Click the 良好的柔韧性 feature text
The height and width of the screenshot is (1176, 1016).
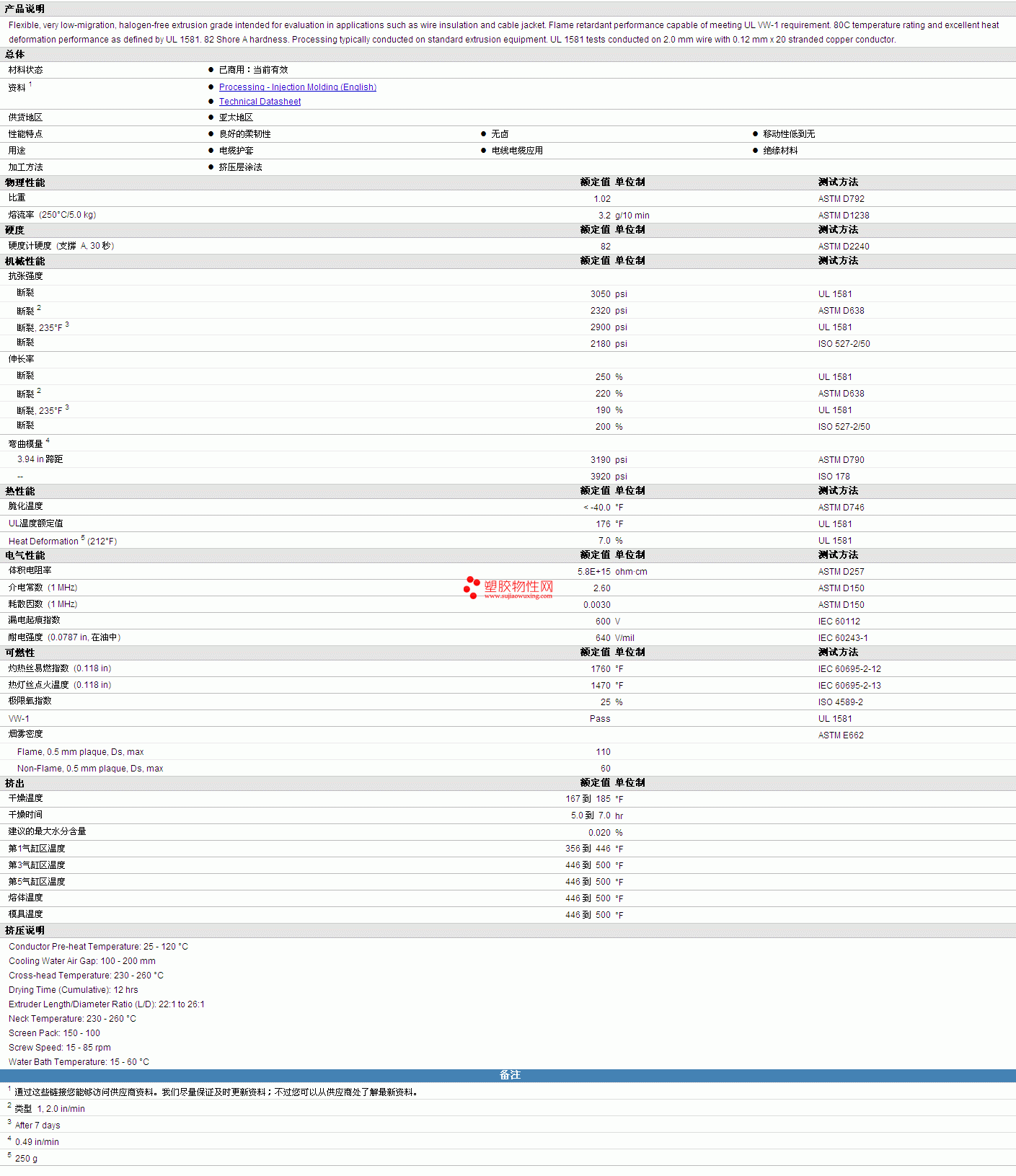(244, 134)
